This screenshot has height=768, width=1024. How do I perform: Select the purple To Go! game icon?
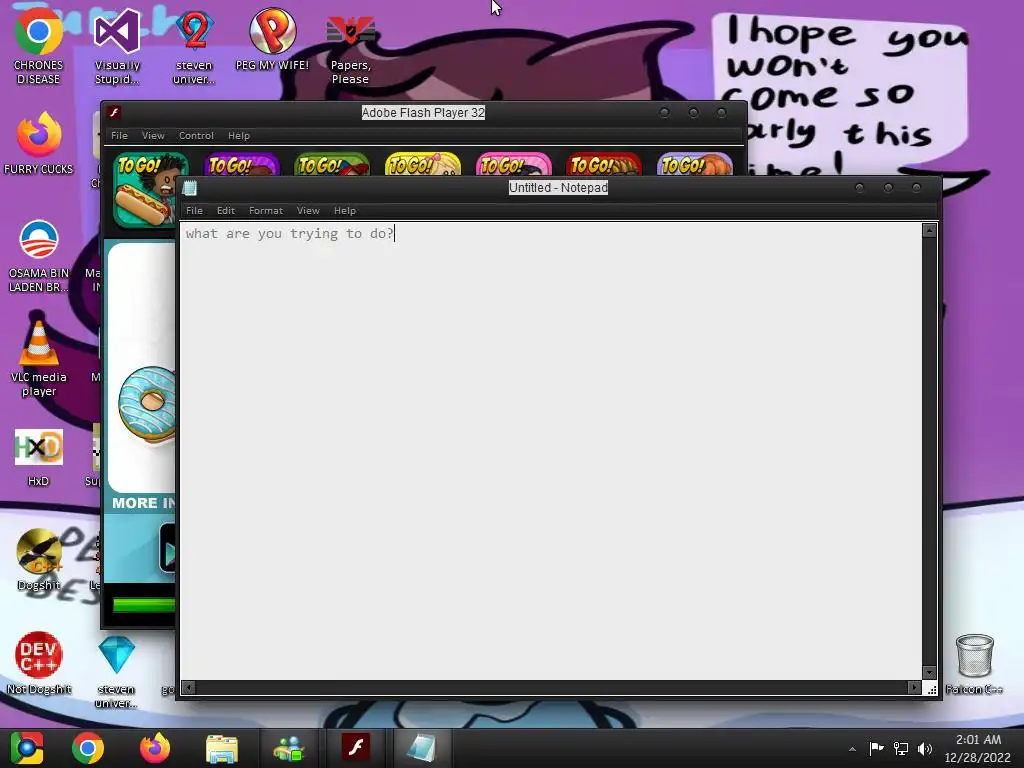click(242, 164)
